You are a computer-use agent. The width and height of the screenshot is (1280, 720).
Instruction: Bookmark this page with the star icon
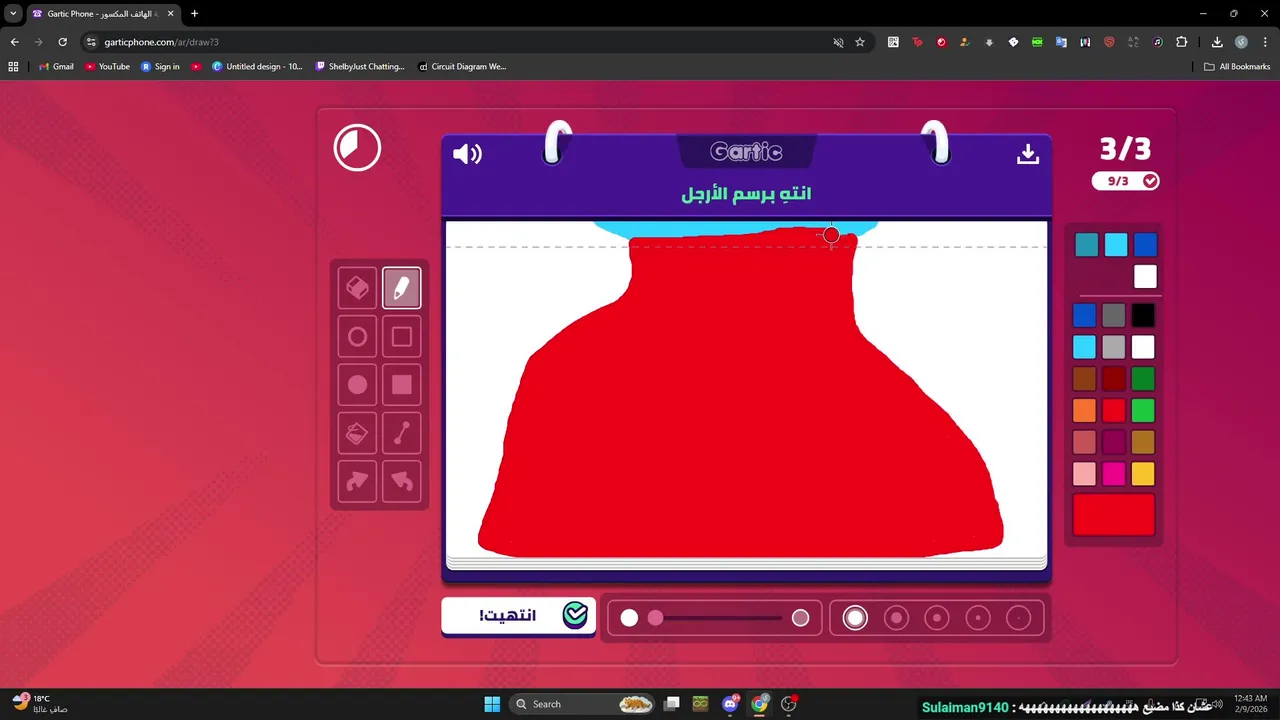point(859,42)
